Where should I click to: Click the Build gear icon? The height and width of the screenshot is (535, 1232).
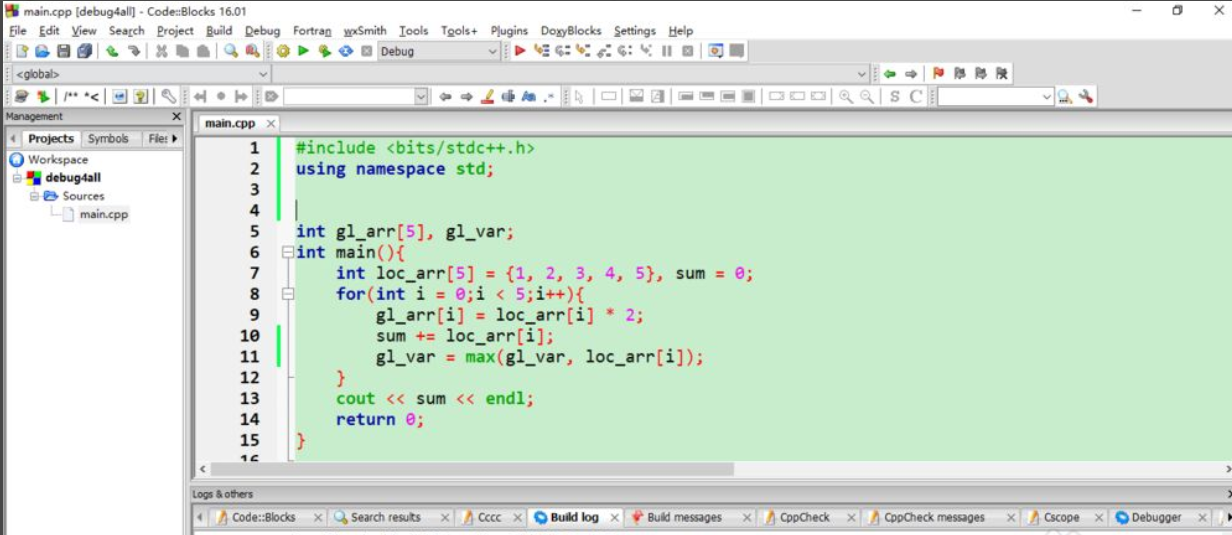(283, 51)
